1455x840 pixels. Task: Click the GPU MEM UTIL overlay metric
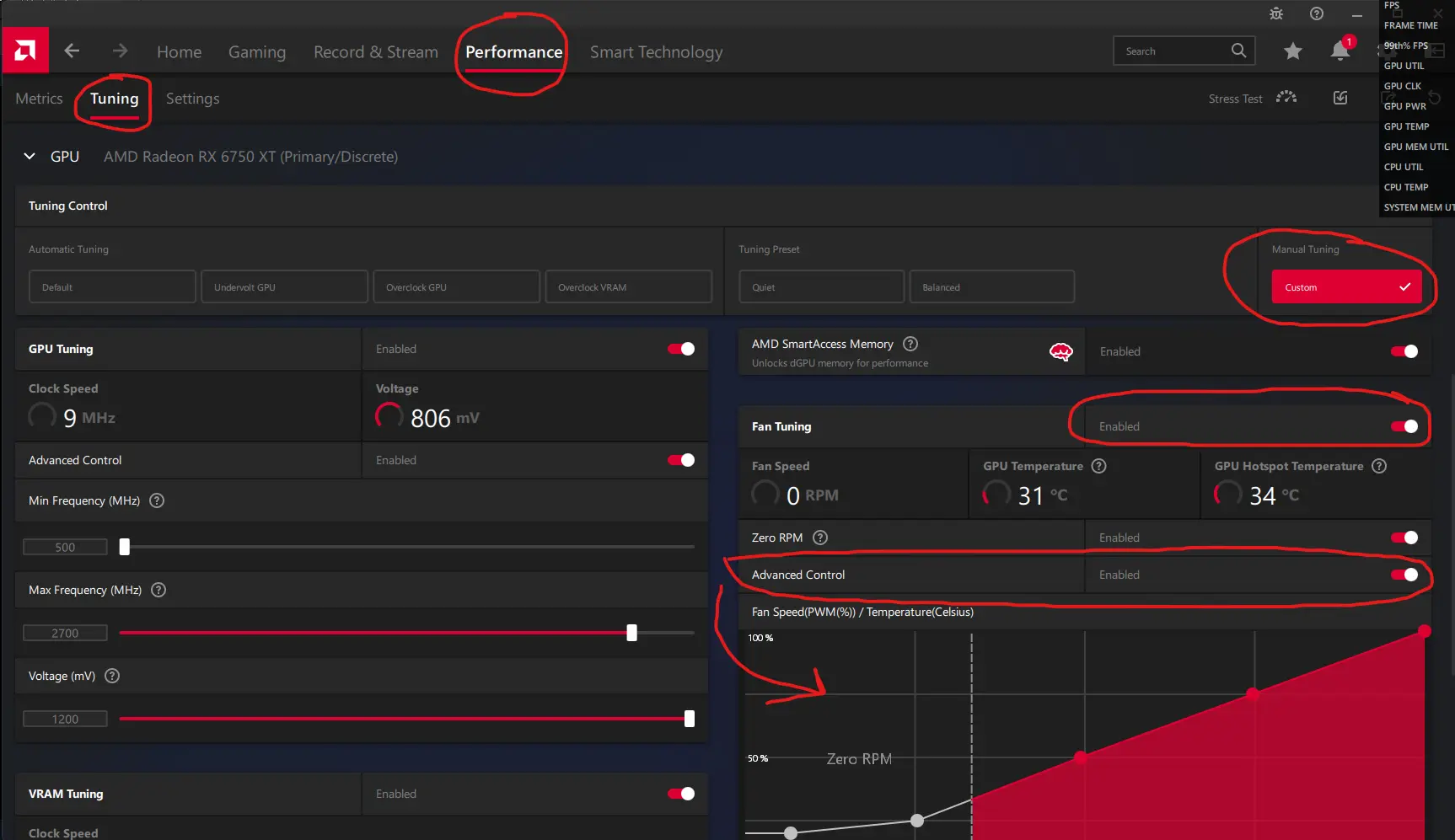point(1416,147)
